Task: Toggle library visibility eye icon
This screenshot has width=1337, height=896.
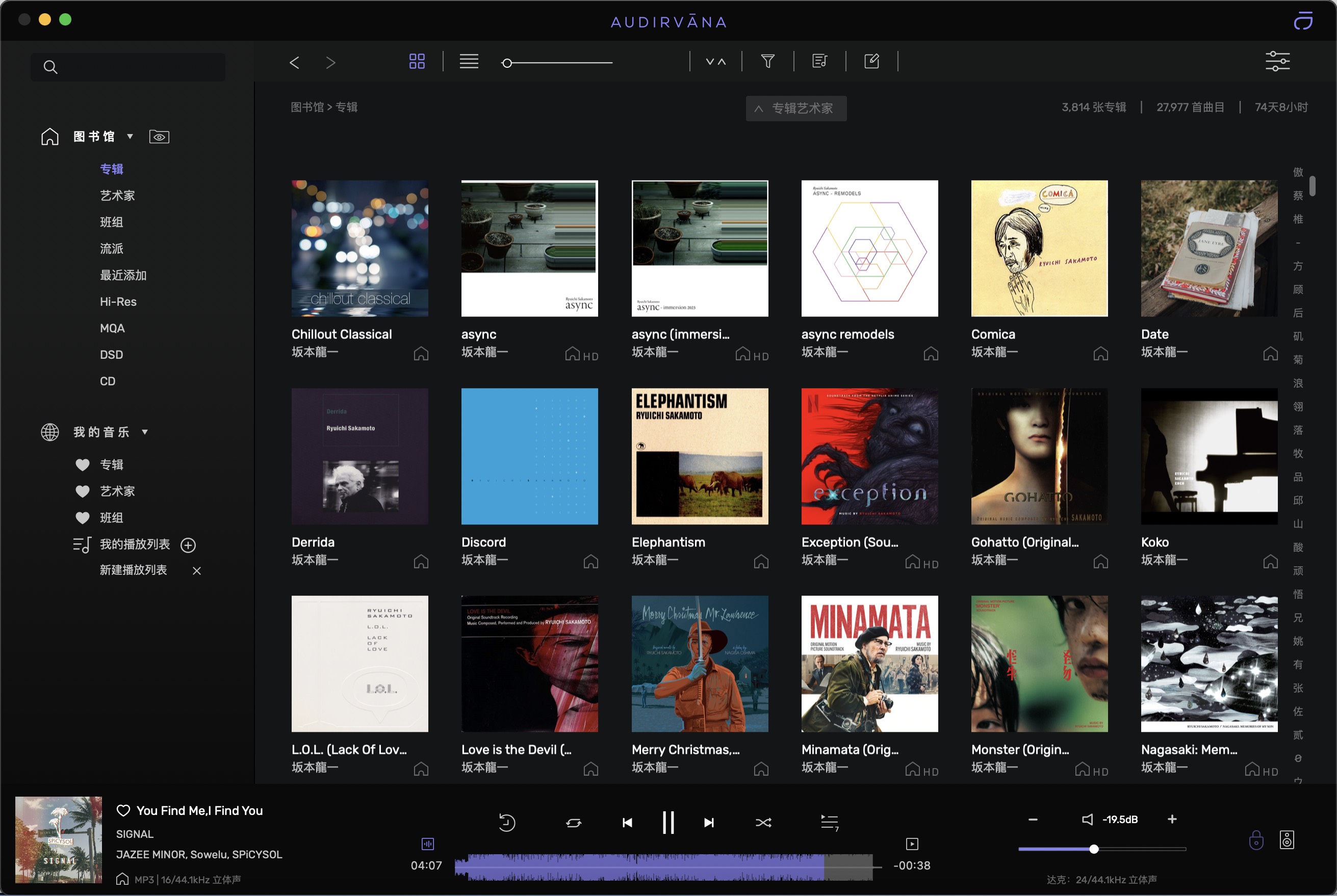Action: click(159, 137)
